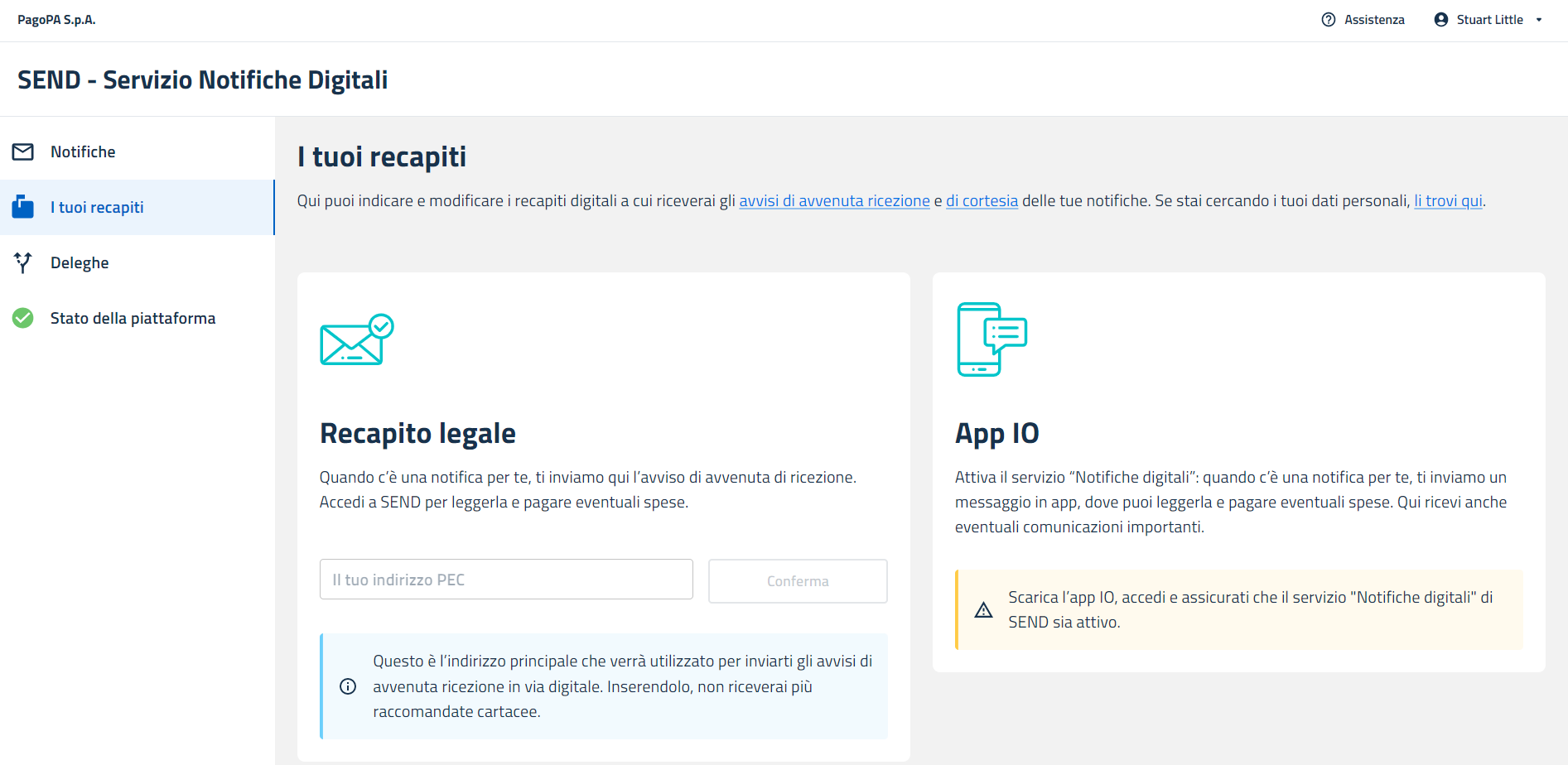Expand the Stuart Little account dropdown arrow
The height and width of the screenshot is (765, 1568).
[1539, 20]
